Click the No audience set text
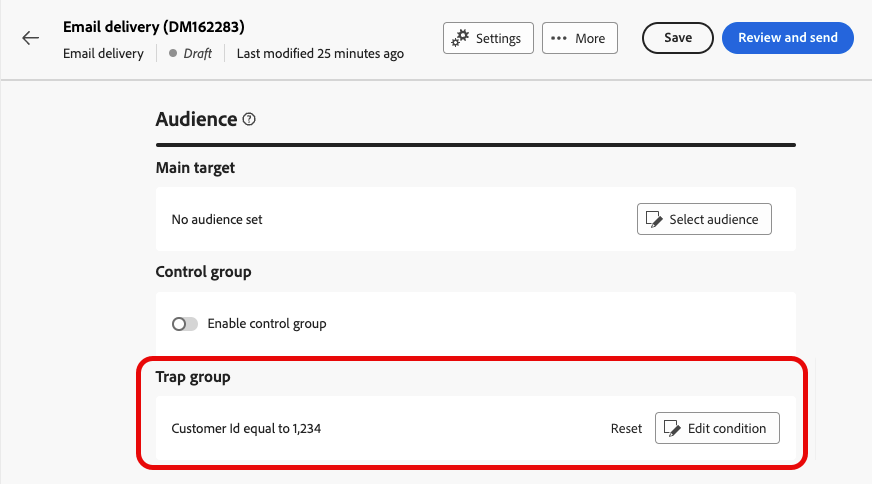This screenshot has width=872, height=484. pyautogui.click(x=217, y=219)
